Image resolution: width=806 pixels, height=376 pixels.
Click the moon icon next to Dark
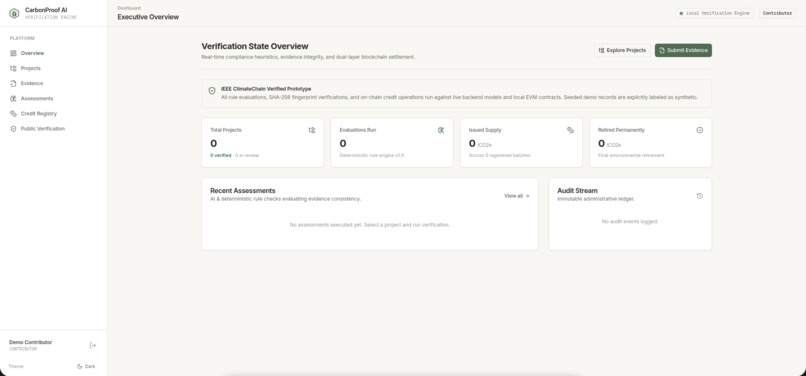[80, 366]
